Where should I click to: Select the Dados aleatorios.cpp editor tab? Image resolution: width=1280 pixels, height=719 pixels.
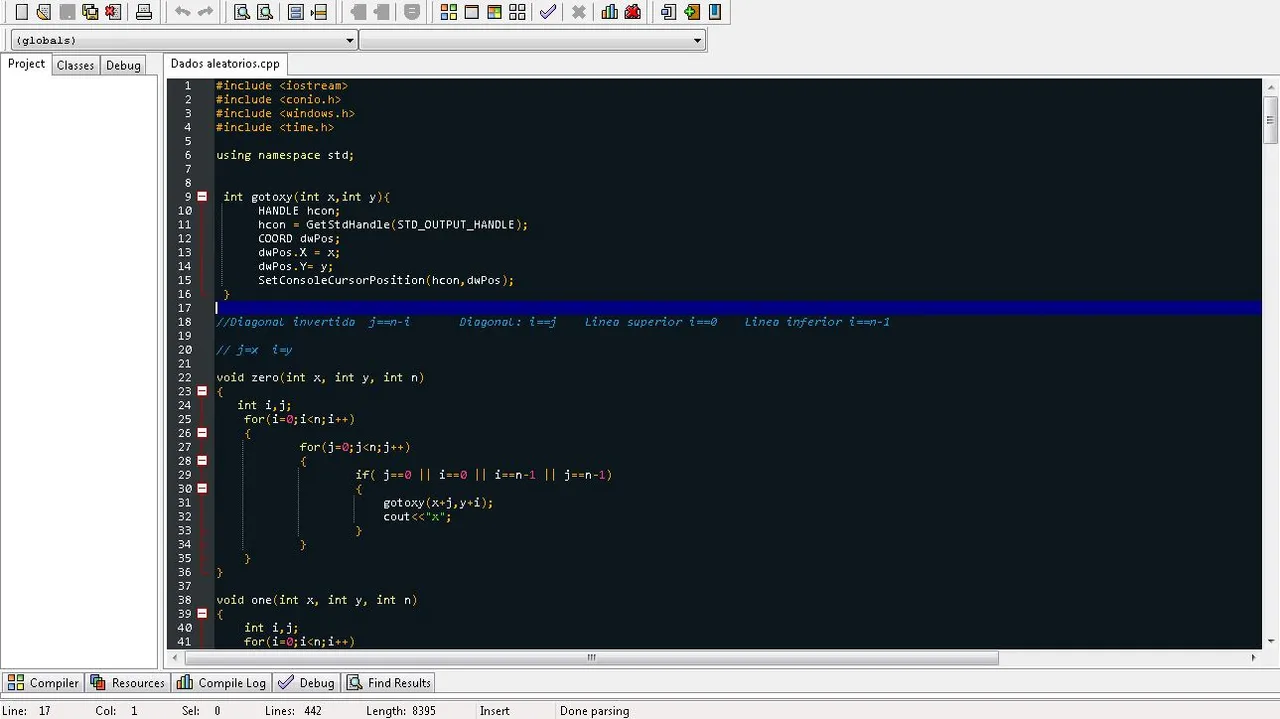(x=225, y=63)
